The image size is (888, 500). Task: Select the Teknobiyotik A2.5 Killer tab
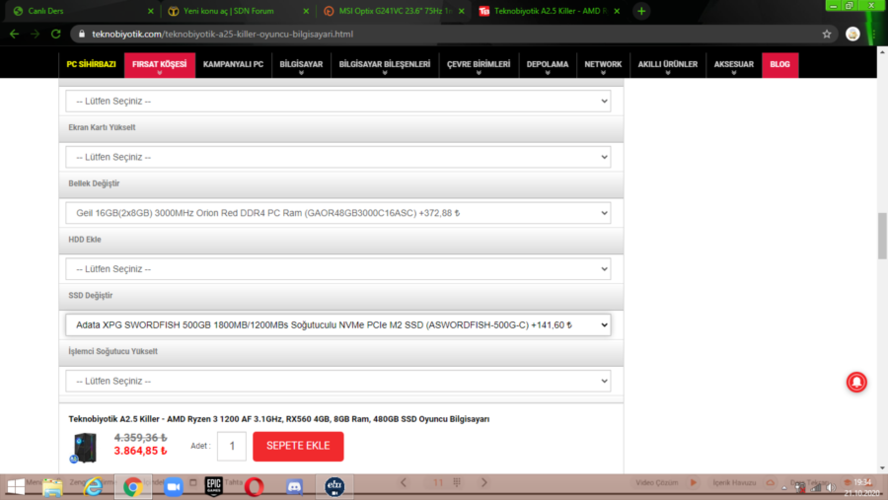[547, 11]
